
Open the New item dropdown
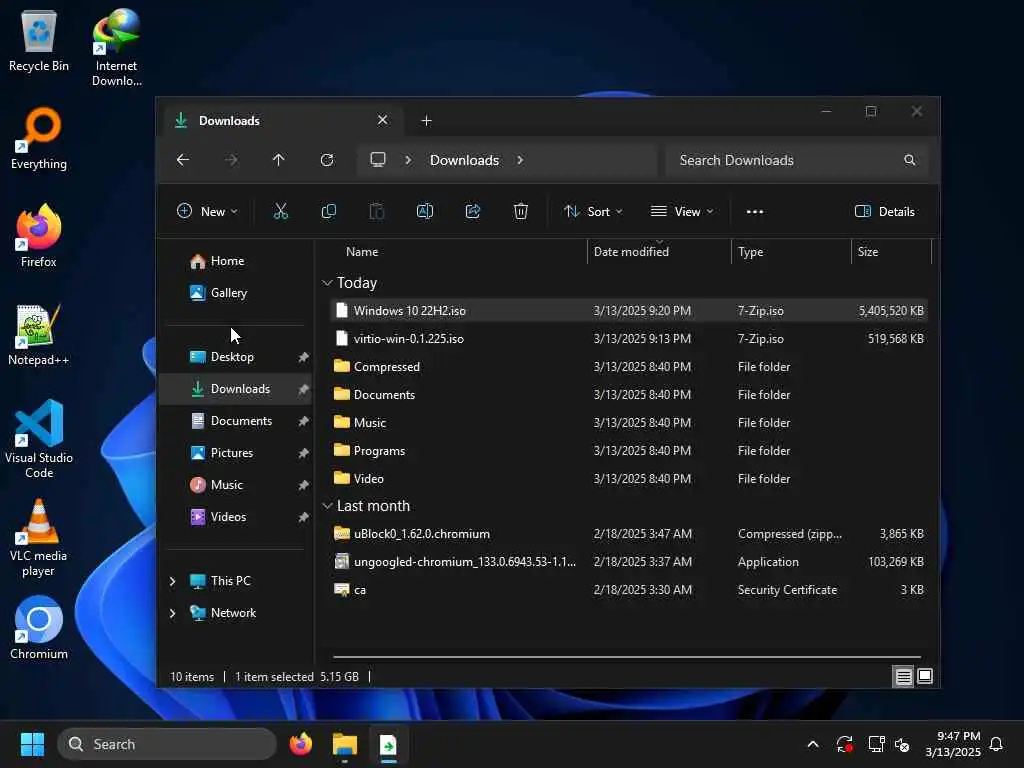coord(207,212)
